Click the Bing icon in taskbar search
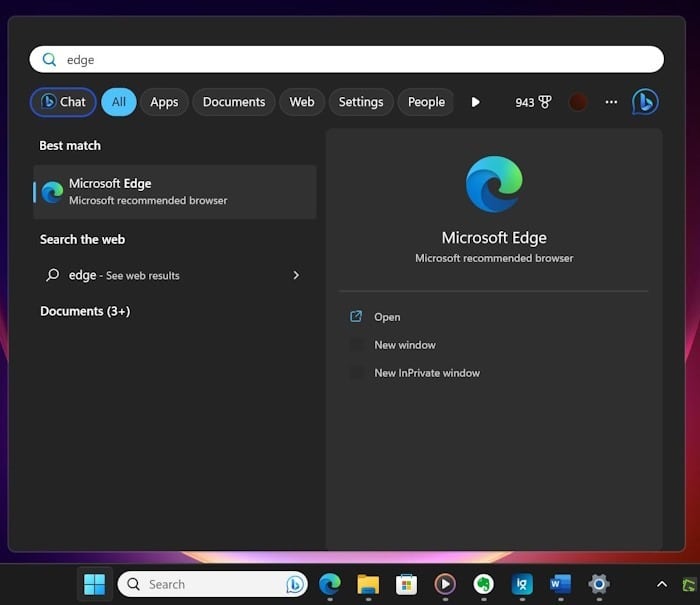 click(x=295, y=584)
